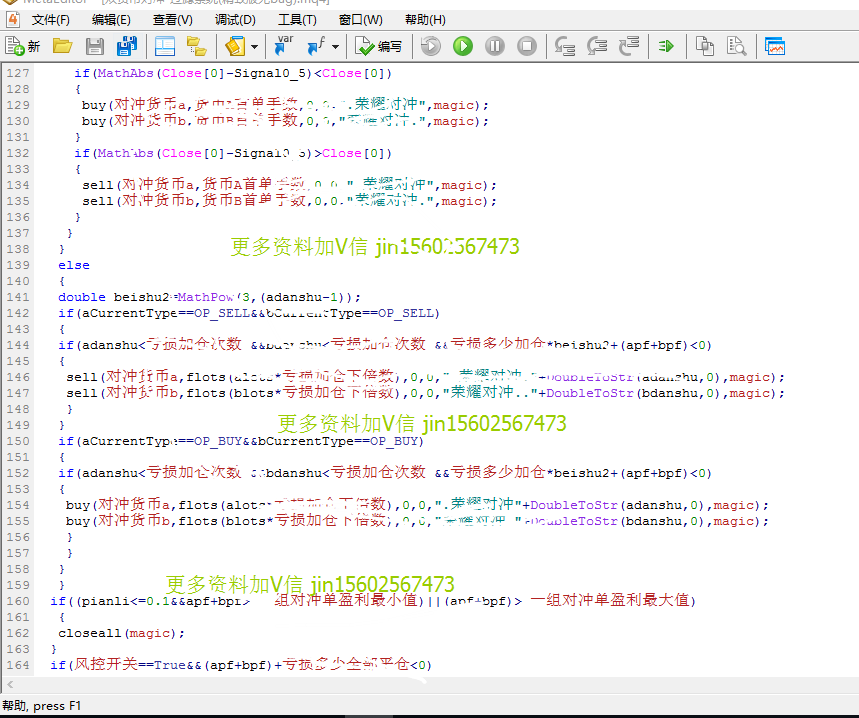Open the MQL wizard yellow book icon
Image resolution: width=859 pixels, height=718 pixels.
[x=235, y=47]
